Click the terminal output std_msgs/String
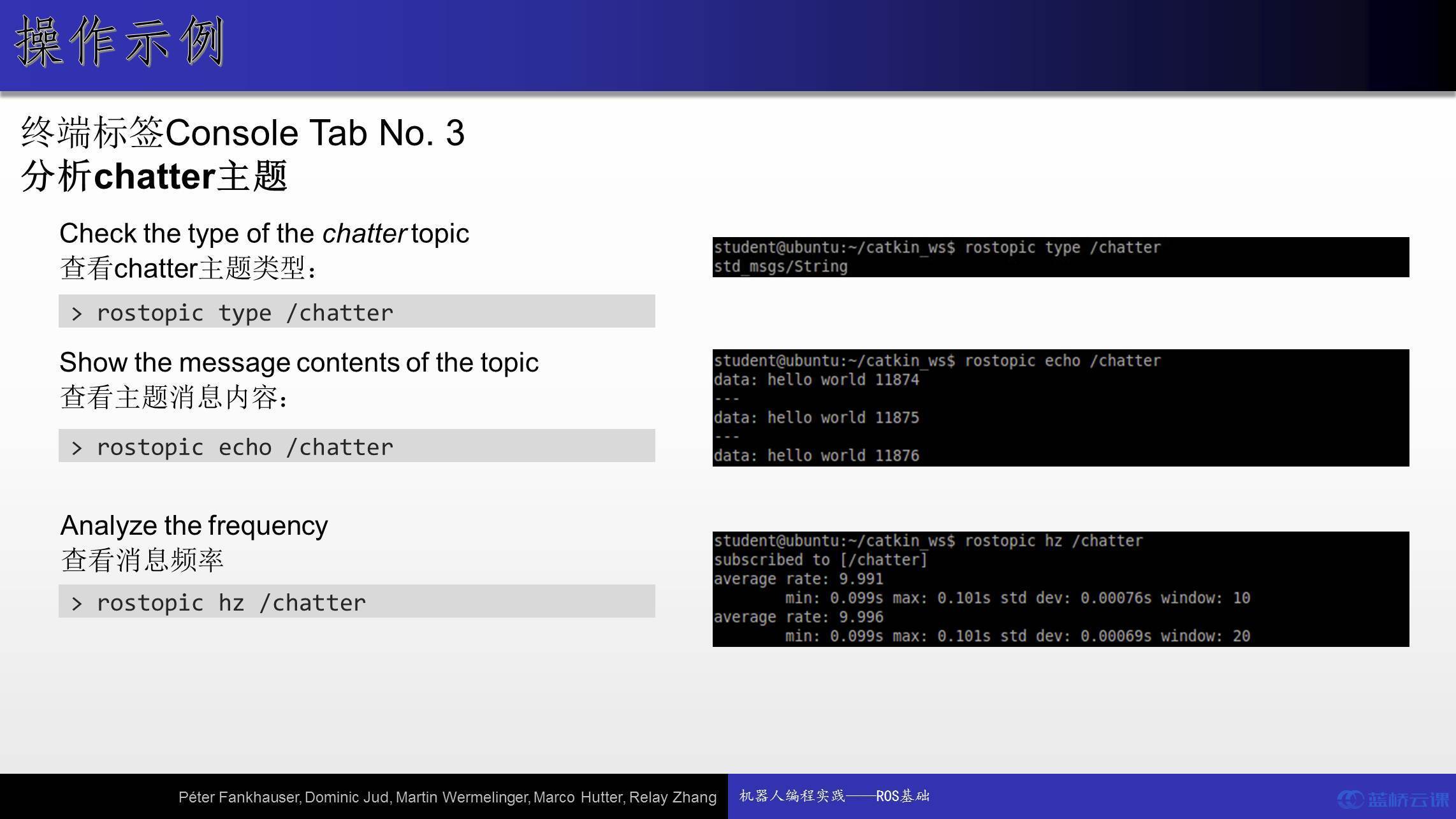Image resolution: width=1456 pixels, height=819 pixels. point(780,266)
